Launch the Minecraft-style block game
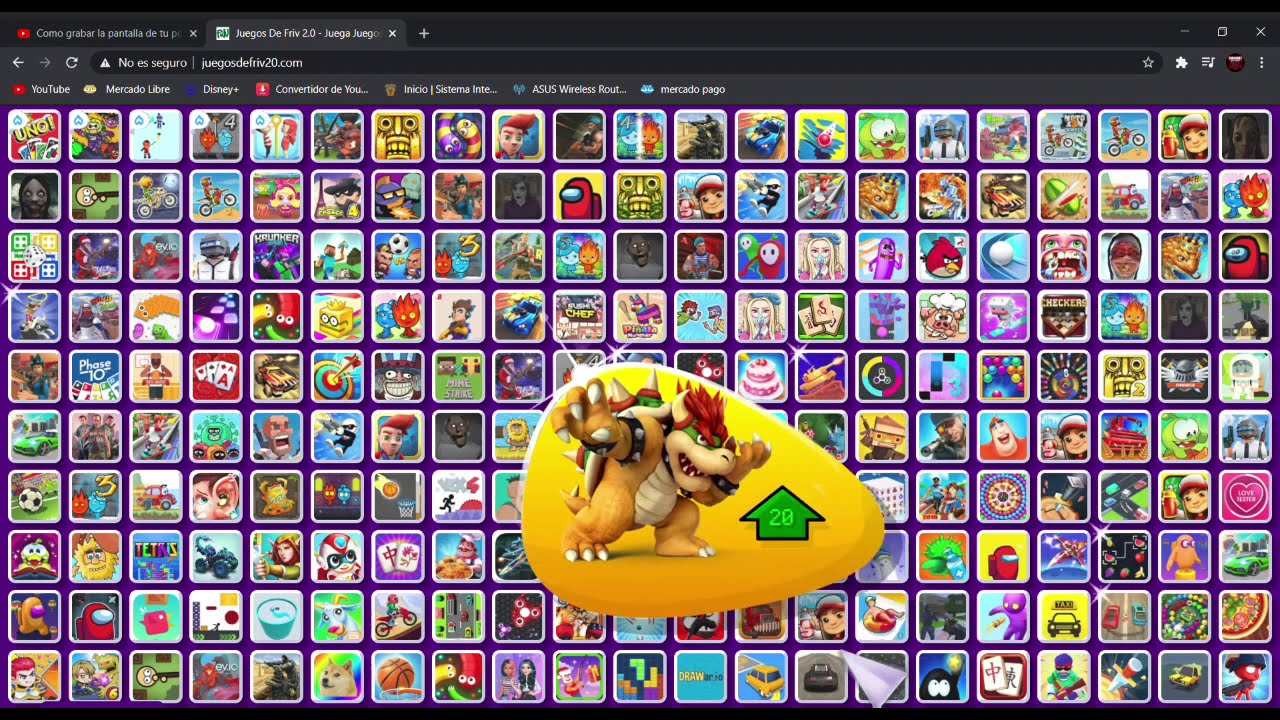This screenshot has height=720, width=1280. coord(337,256)
